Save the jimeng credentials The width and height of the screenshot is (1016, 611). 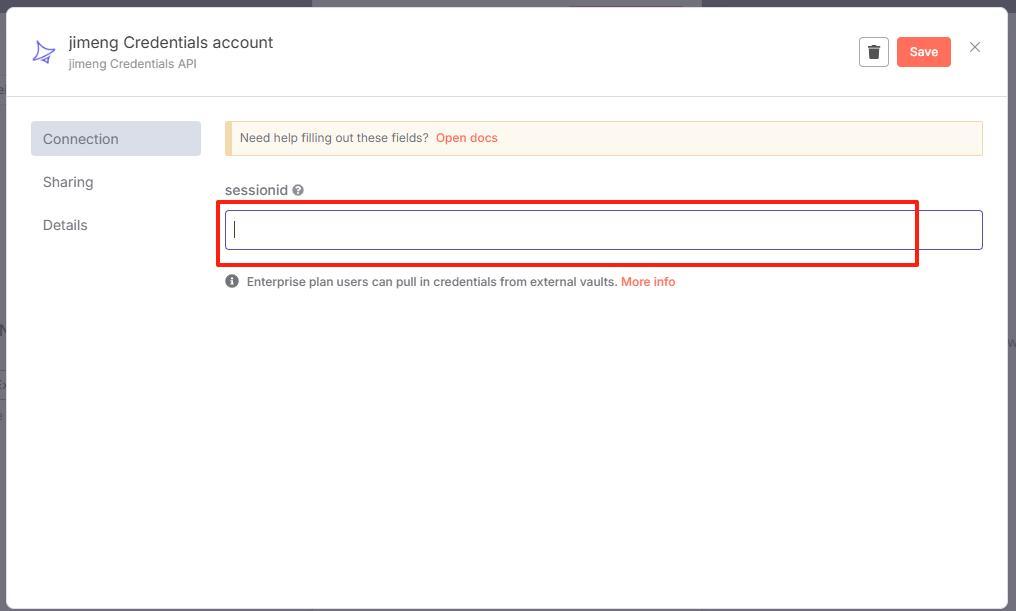coord(923,52)
